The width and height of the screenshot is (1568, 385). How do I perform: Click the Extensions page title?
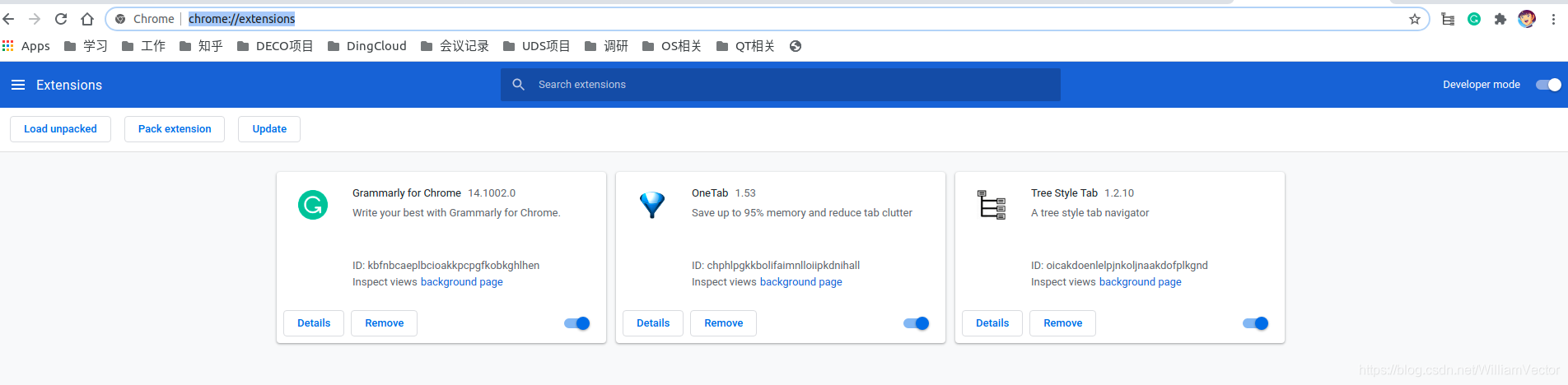coord(69,85)
